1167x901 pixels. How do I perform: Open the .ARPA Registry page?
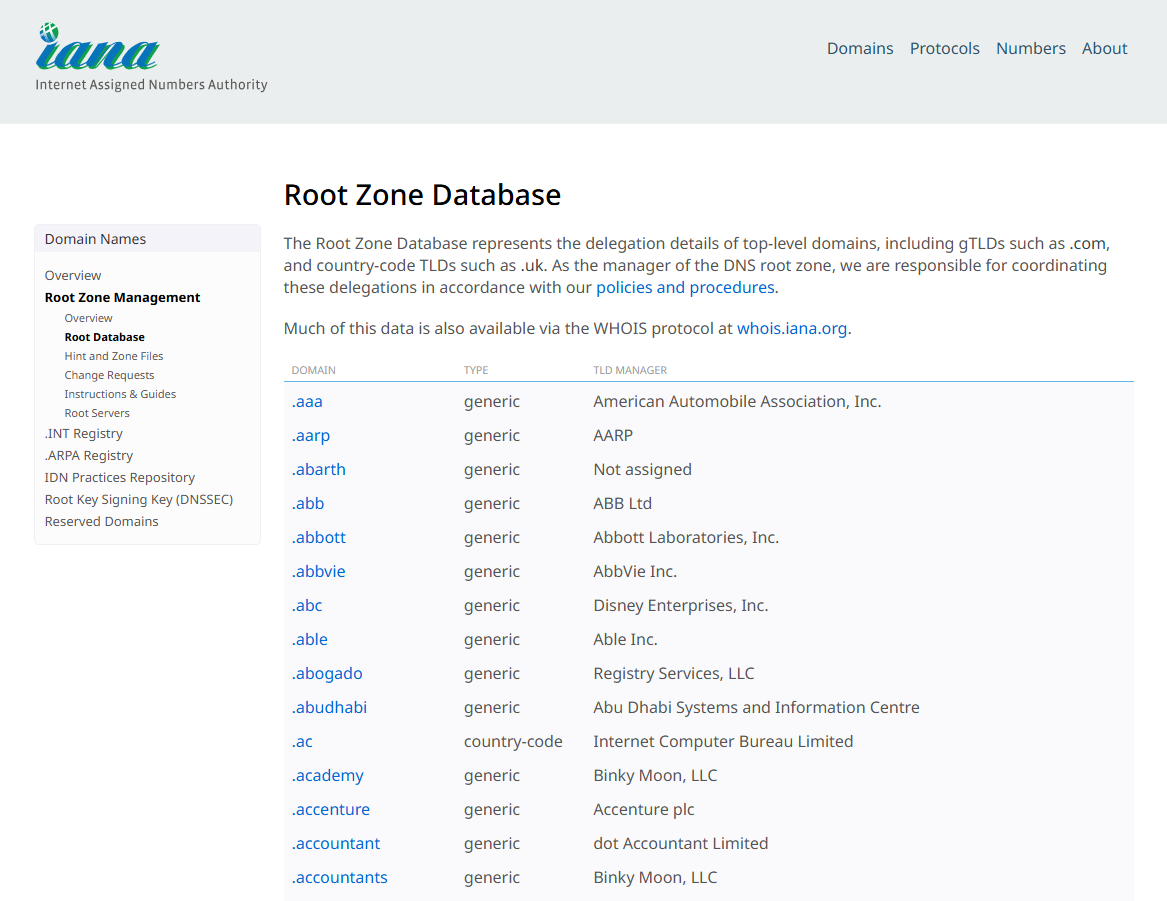click(89, 455)
